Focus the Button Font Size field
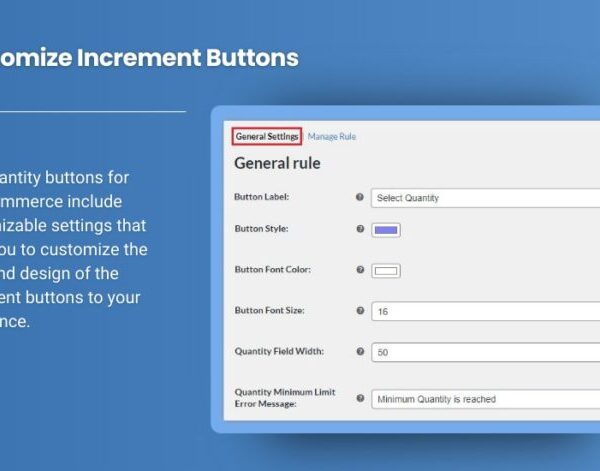This screenshot has width=600, height=471. (486, 311)
